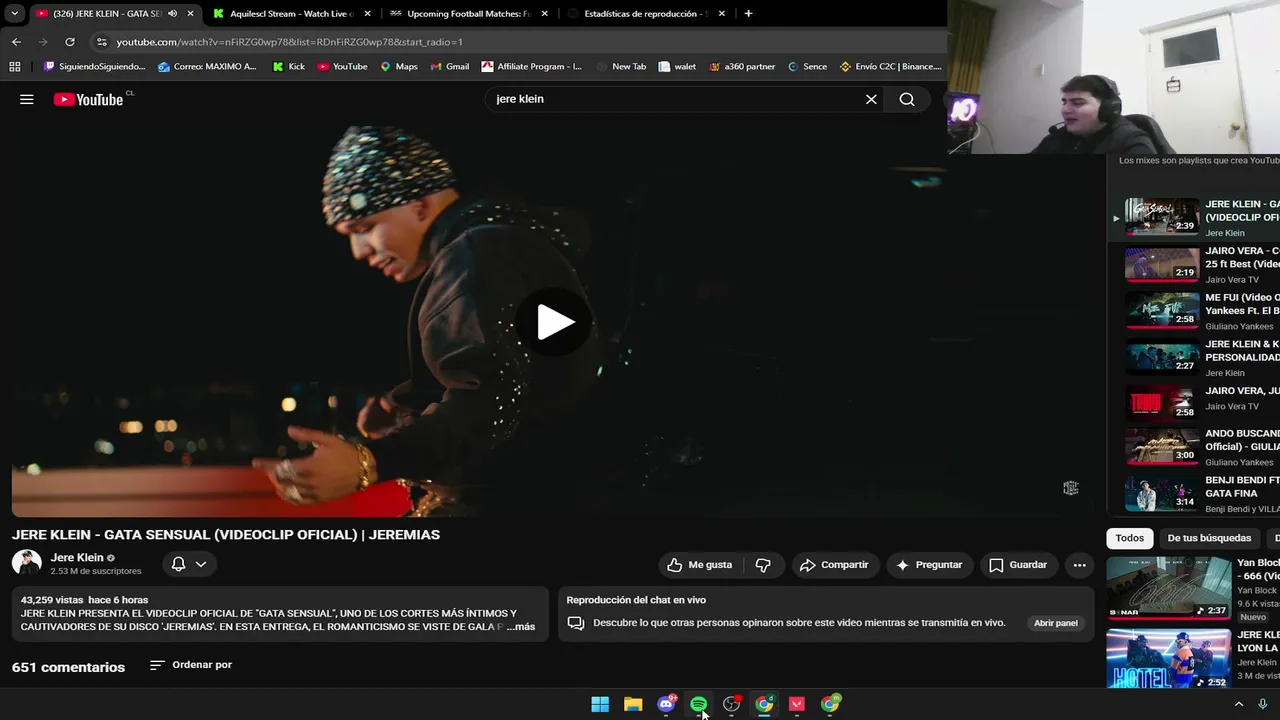Screen dimensions: 1280x720
Task: Open the three-dot more actions menu
Action: click(x=1079, y=565)
